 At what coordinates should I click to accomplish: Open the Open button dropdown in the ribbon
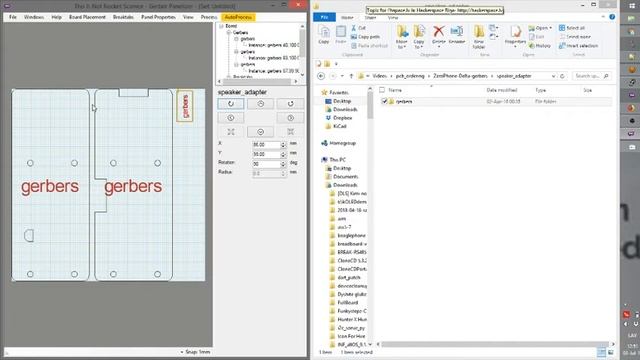pos(551,28)
